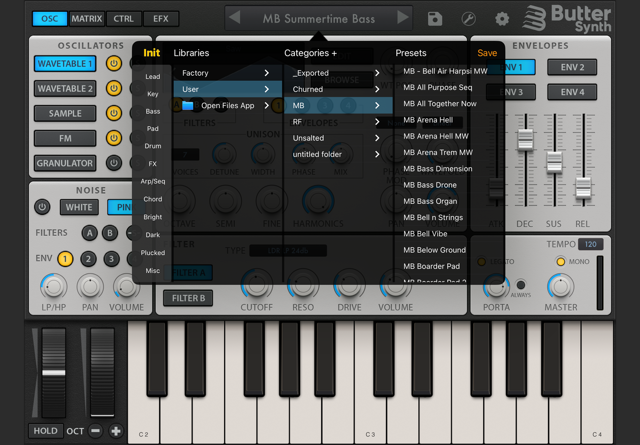Image resolution: width=640 pixels, height=445 pixels.
Task: Select FILTER B button
Action: pos(188,298)
